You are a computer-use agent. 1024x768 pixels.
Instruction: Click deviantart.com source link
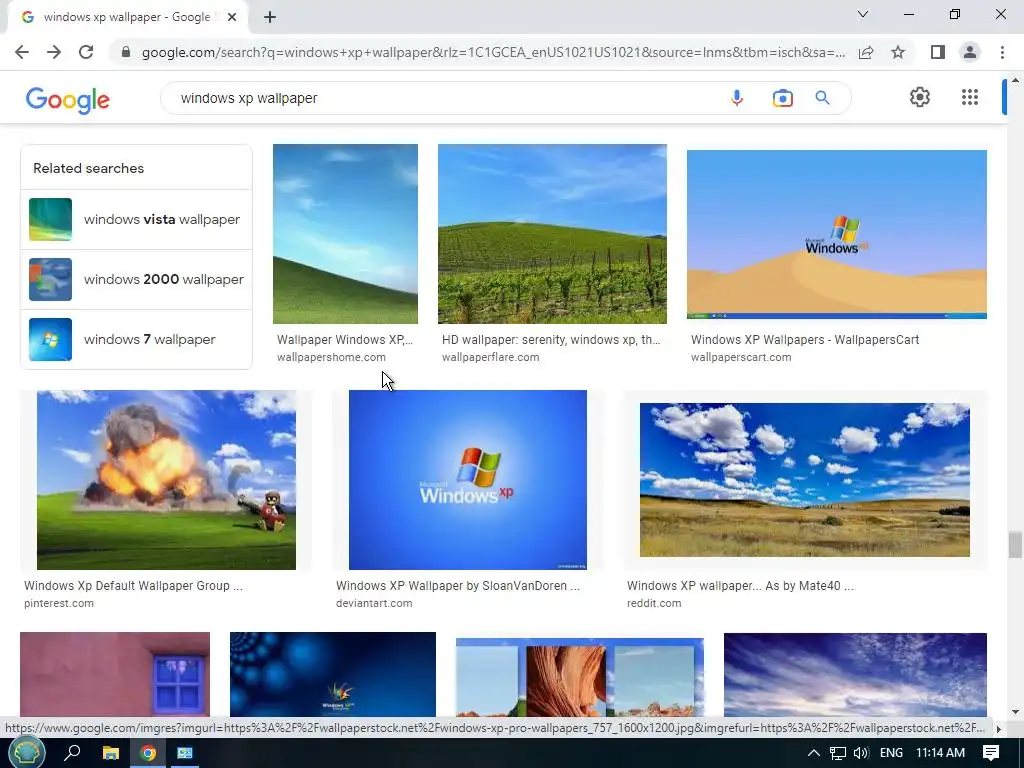click(x=374, y=603)
